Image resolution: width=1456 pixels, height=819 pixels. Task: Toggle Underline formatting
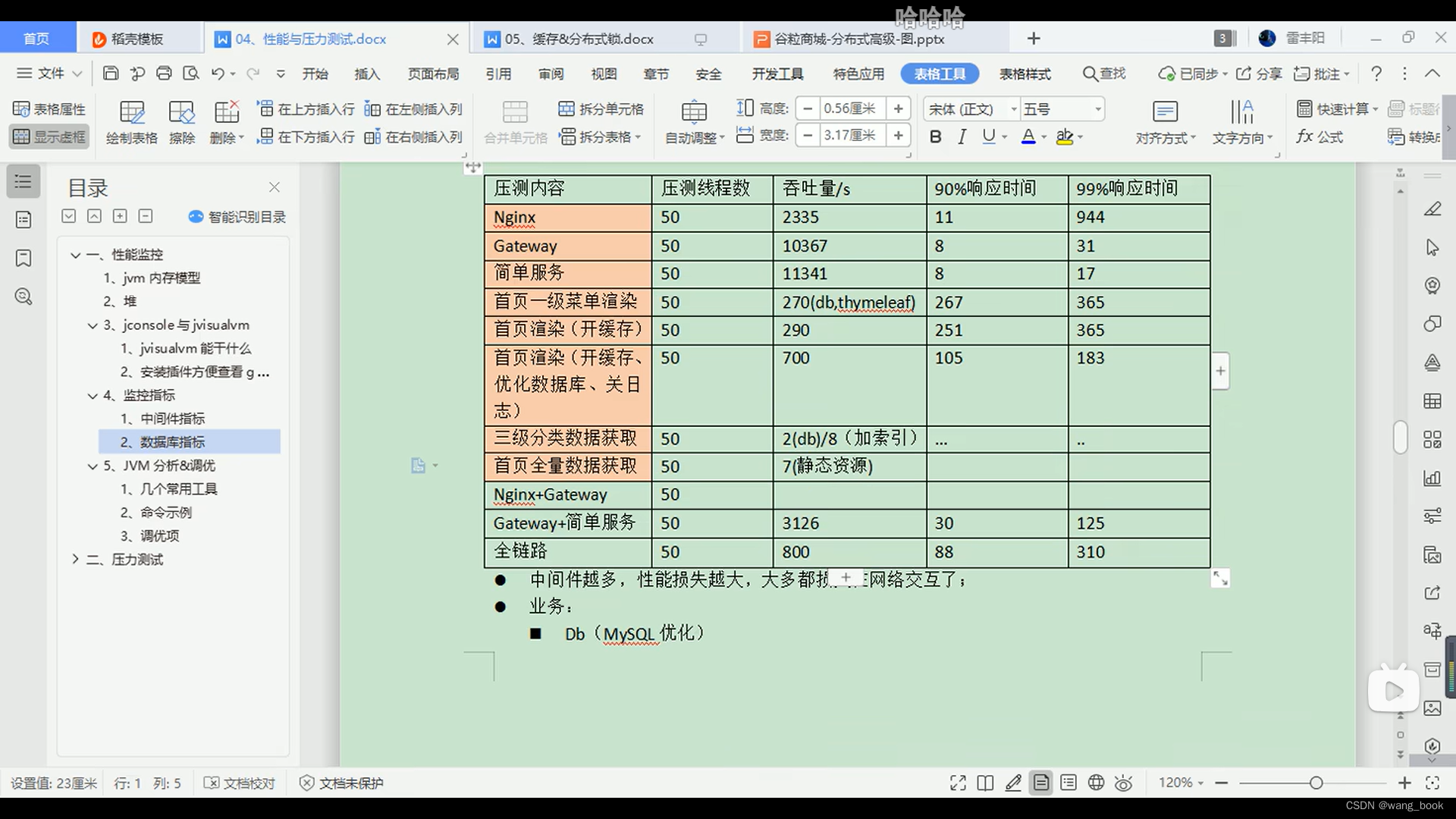[989, 136]
